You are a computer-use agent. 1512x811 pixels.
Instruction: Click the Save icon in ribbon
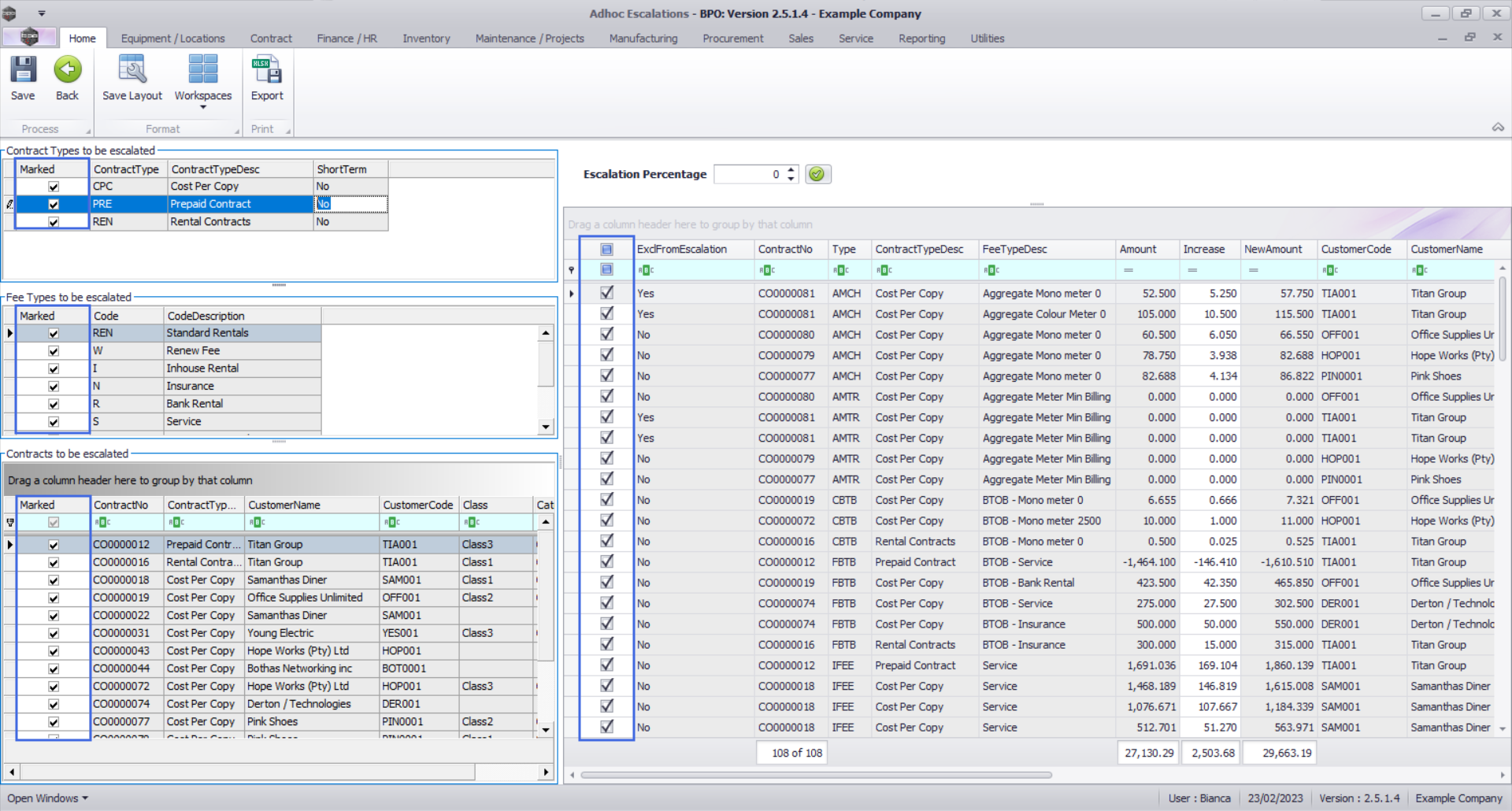[x=23, y=71]
